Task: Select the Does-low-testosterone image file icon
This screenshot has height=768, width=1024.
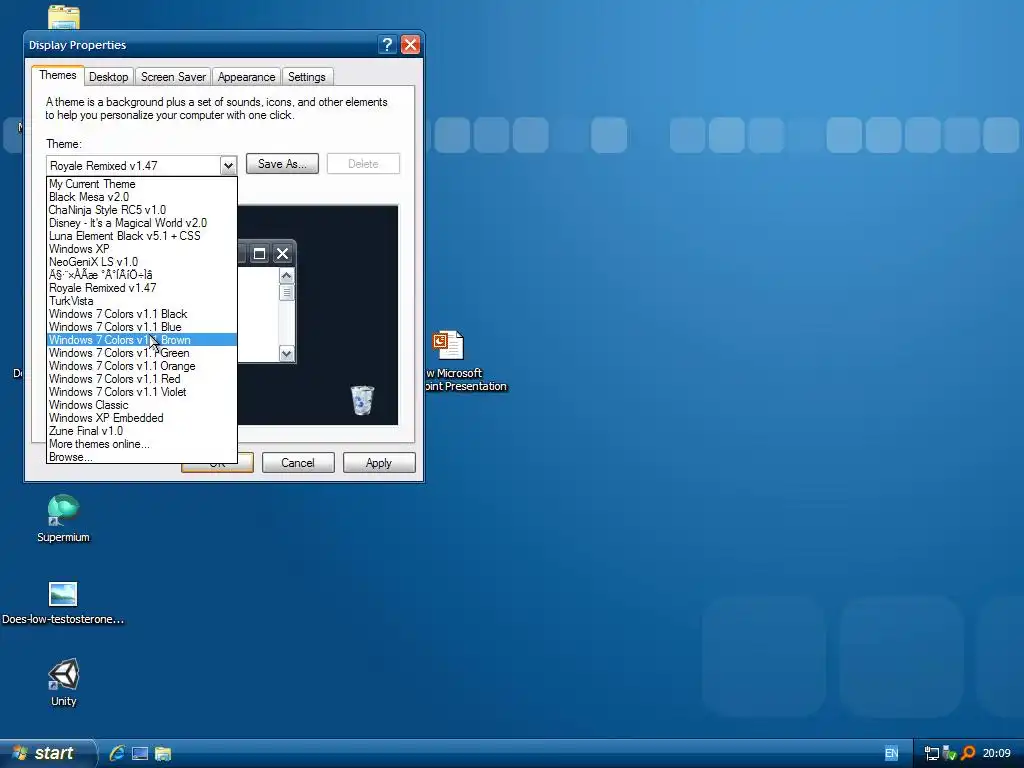Action: coord(63,594)
